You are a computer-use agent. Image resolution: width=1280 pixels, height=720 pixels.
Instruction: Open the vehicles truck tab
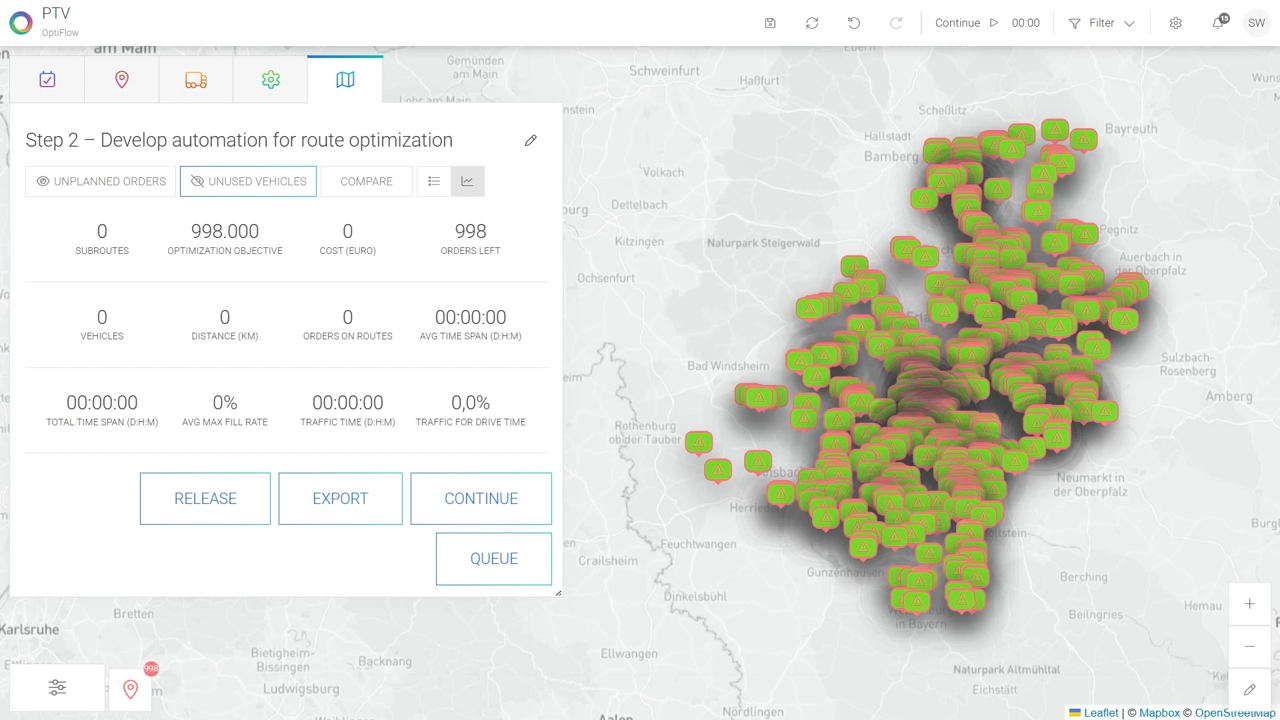[196, 80]
